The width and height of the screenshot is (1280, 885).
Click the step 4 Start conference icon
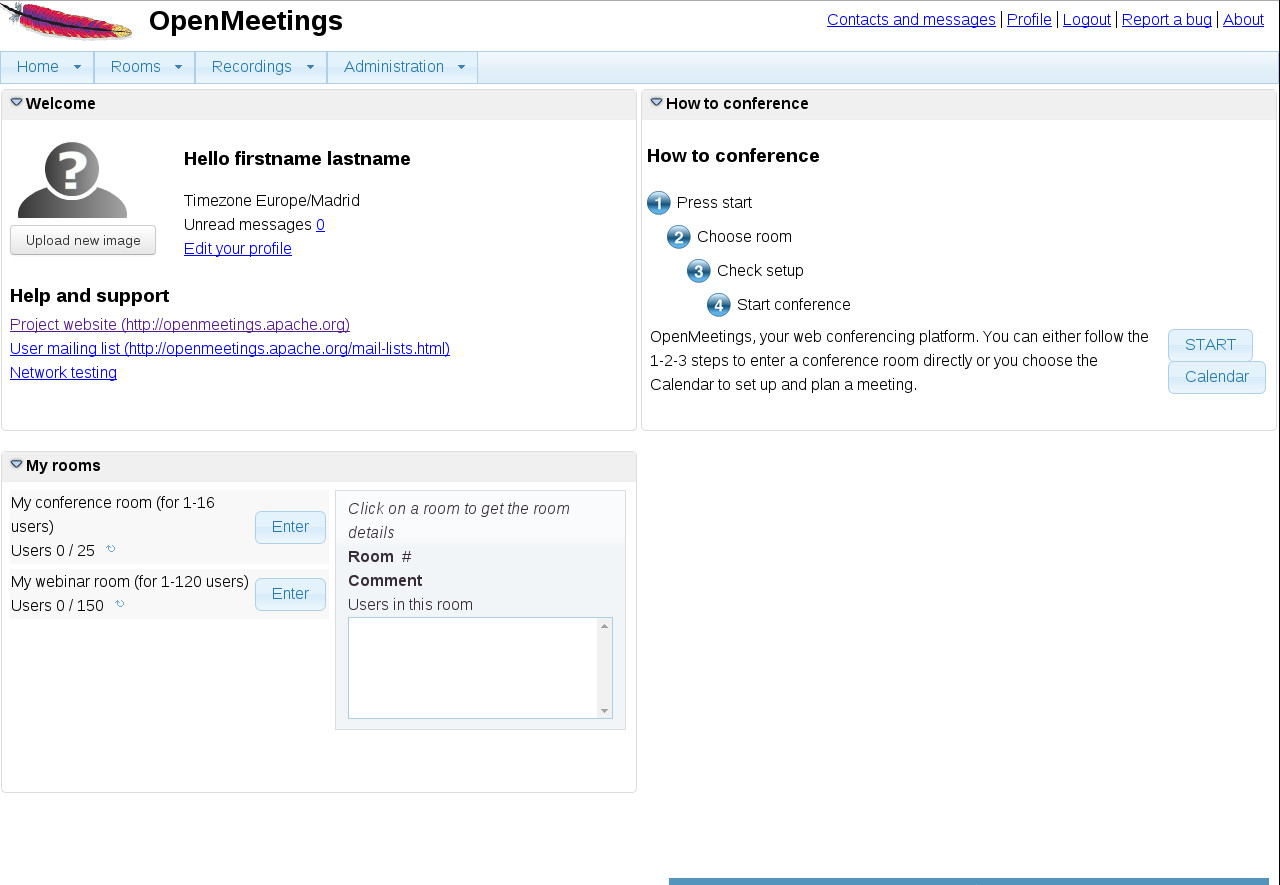(x=719, y=305)
